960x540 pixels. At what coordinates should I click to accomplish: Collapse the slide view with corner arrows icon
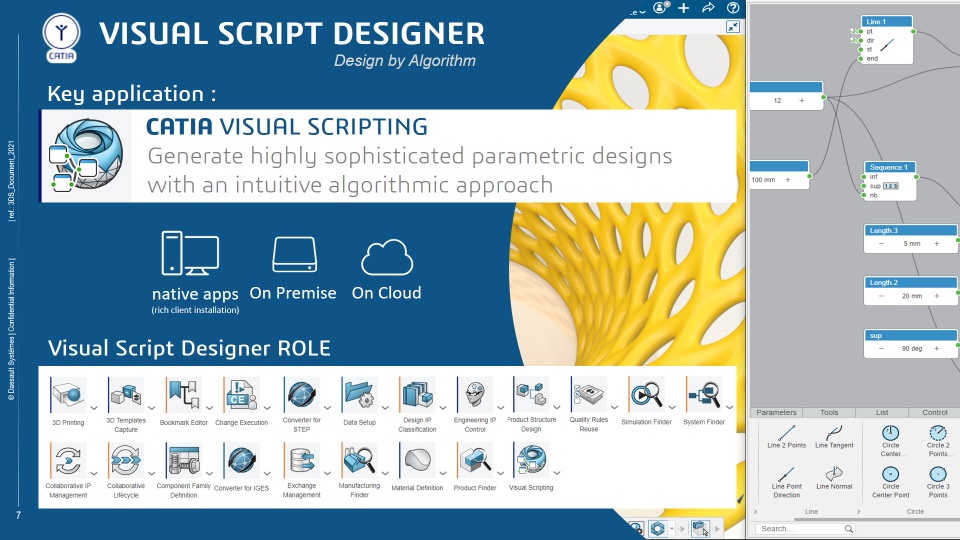[733, 26]
